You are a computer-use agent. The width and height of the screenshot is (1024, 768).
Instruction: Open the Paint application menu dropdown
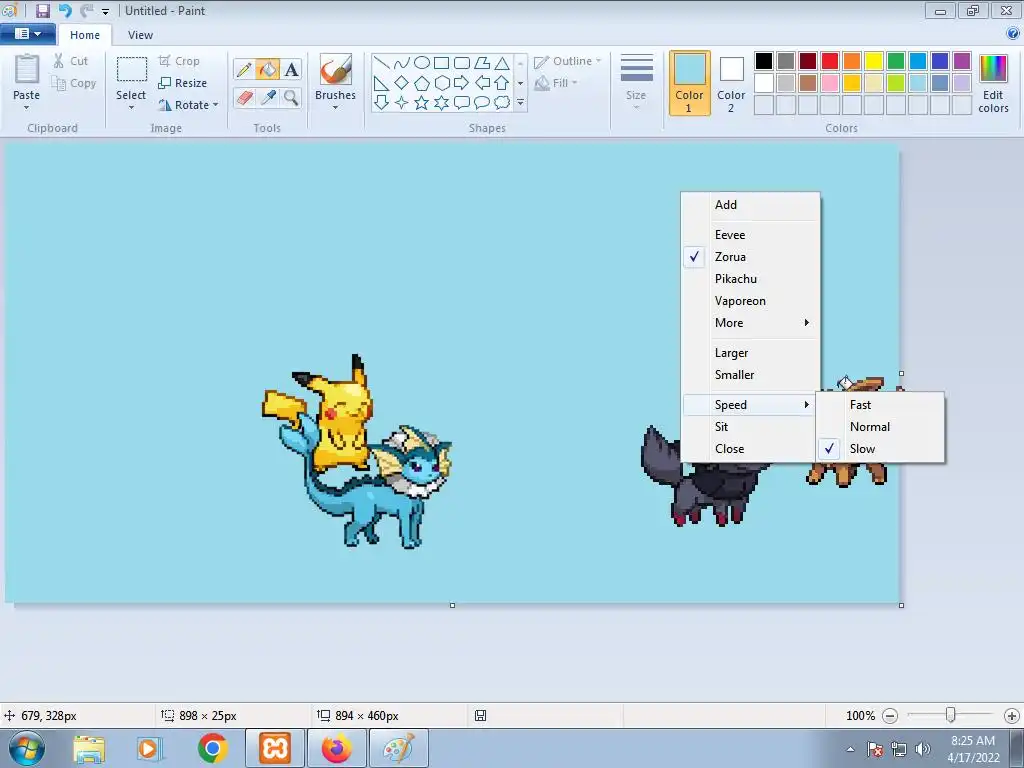[x=28, y=33]
